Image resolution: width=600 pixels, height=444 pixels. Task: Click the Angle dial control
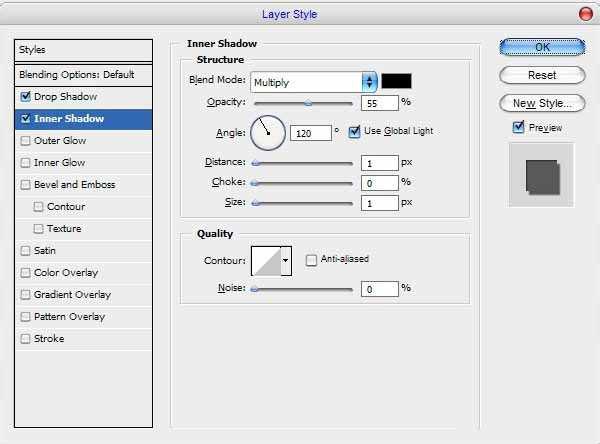click(x=268, y=131)
